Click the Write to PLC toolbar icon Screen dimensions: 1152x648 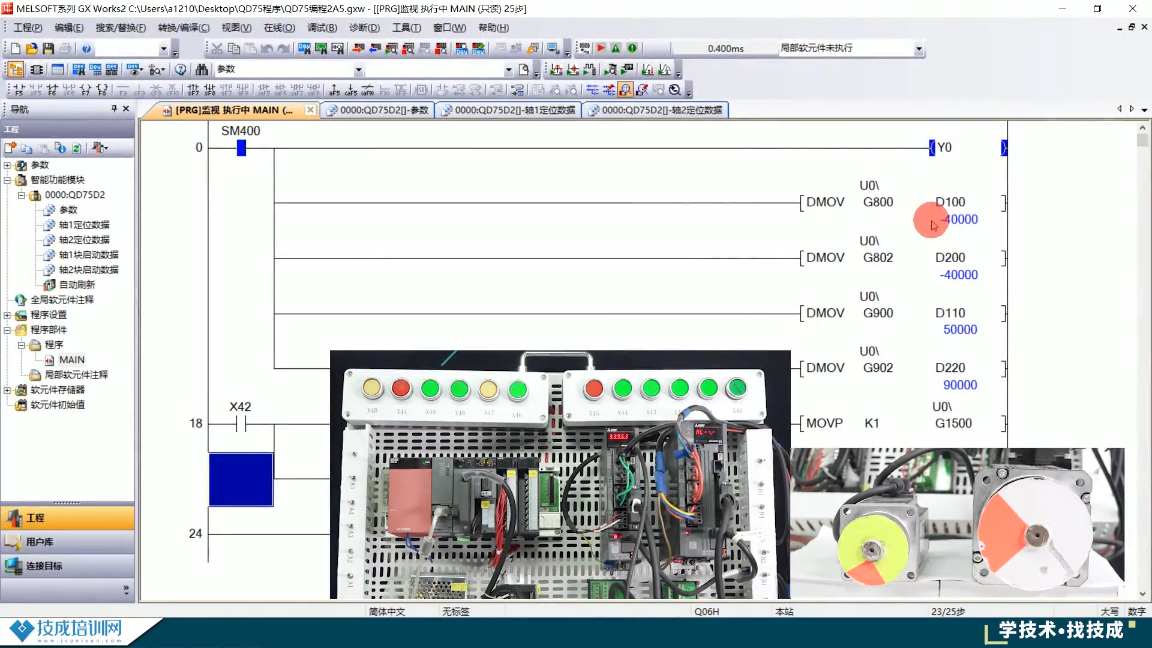[359, 48]
